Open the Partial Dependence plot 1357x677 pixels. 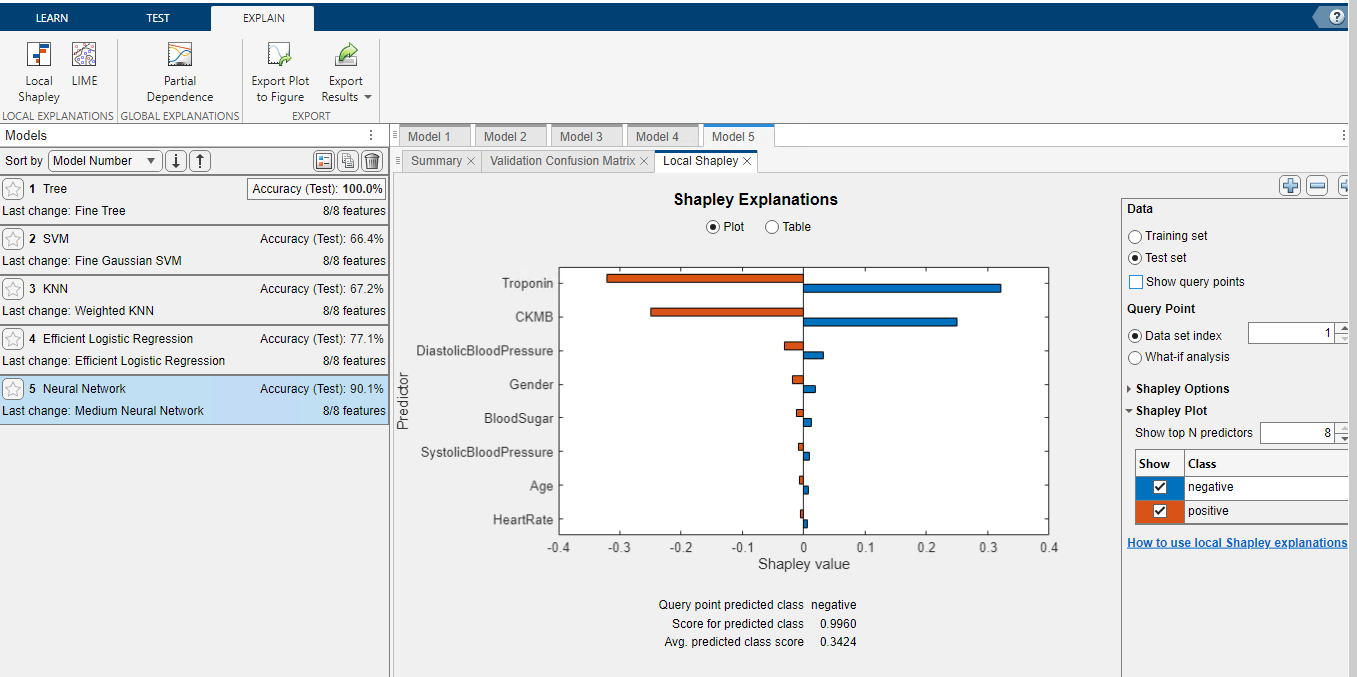pyautogui.click(x=180, y=71)
